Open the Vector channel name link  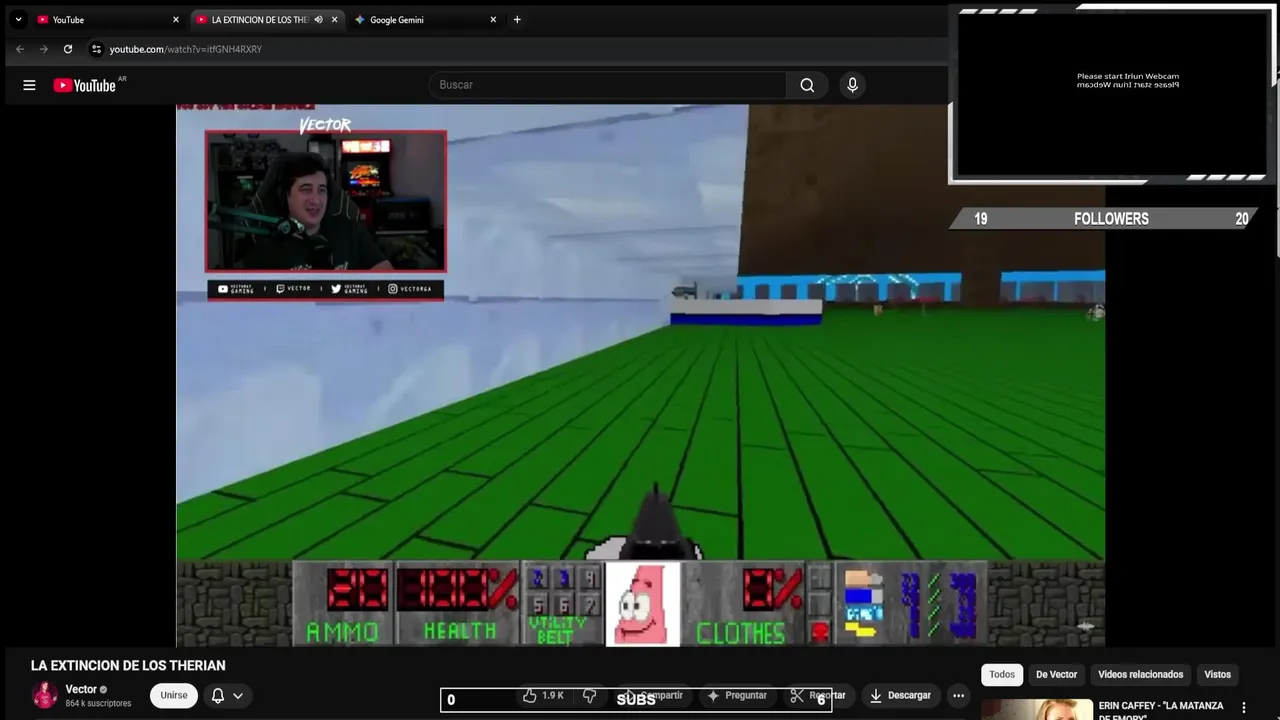point(81,689)
